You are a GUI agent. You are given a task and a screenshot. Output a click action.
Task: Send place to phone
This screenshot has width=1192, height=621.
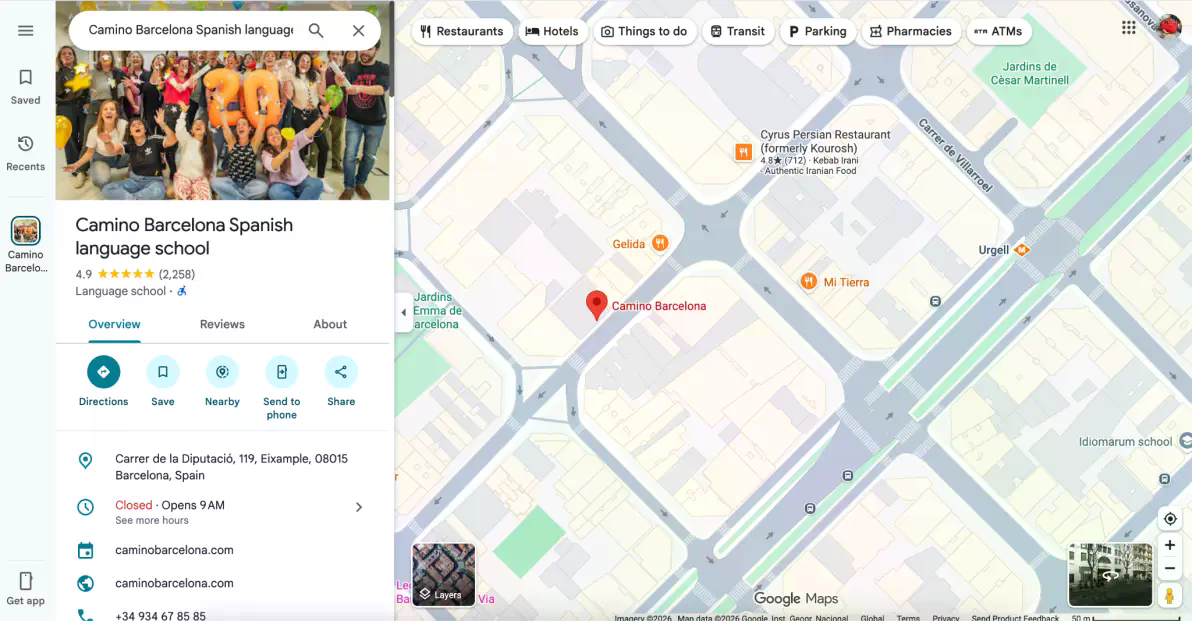coord(281,372)
